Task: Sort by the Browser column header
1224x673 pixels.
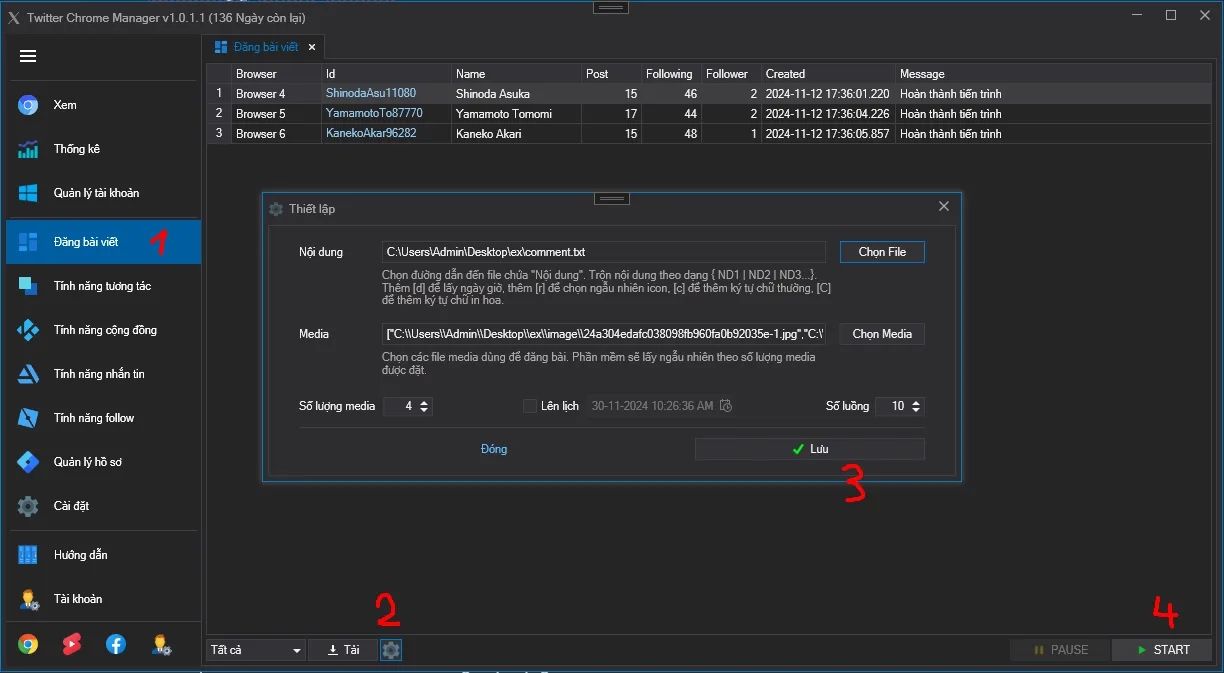Action: click(x=276, y=74)
